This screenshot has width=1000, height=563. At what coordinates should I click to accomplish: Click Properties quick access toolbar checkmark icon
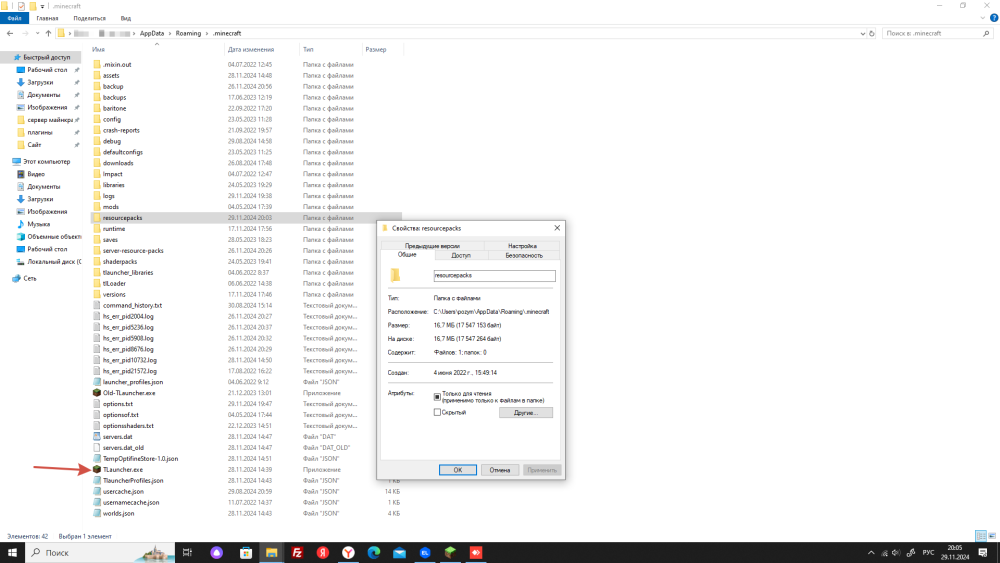pos(21,6)
